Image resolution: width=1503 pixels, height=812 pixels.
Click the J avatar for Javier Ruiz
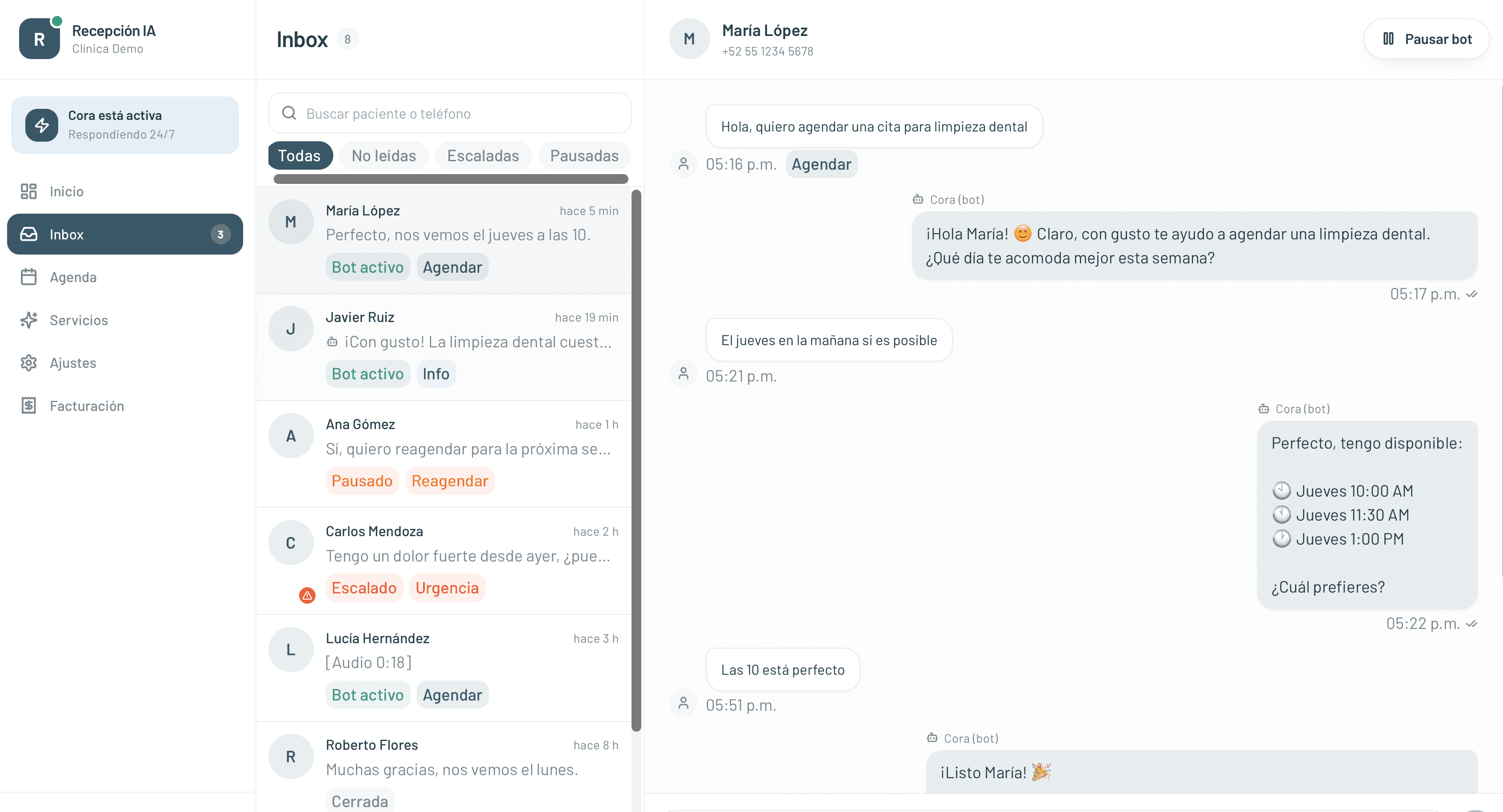pyautogui.click(x=291, y=328)
